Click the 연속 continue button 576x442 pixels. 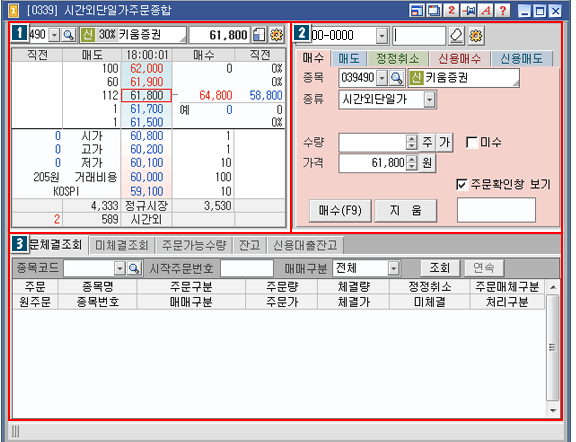pos(484,268)
